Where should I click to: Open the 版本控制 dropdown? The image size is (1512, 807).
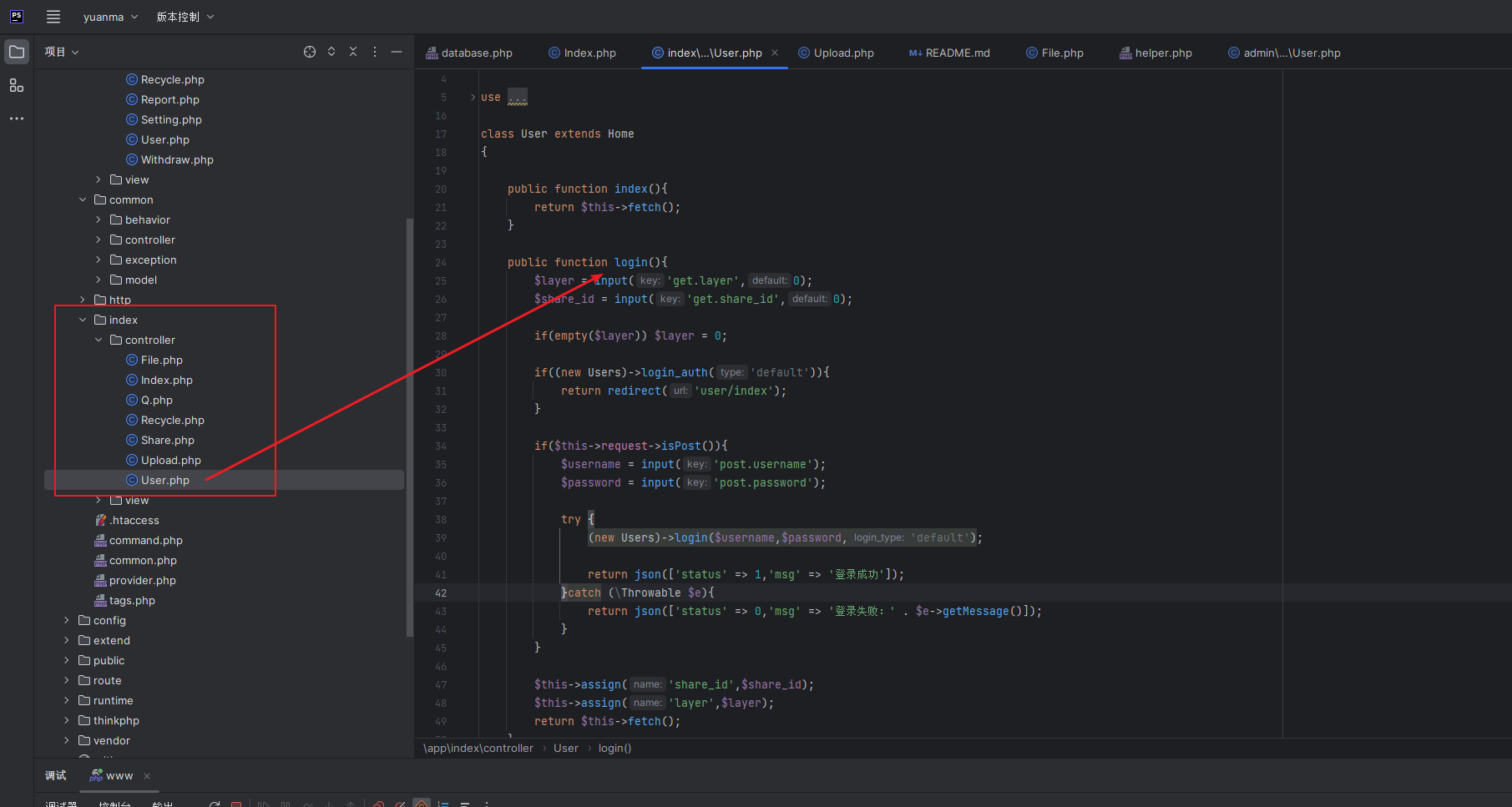[185, 17]
